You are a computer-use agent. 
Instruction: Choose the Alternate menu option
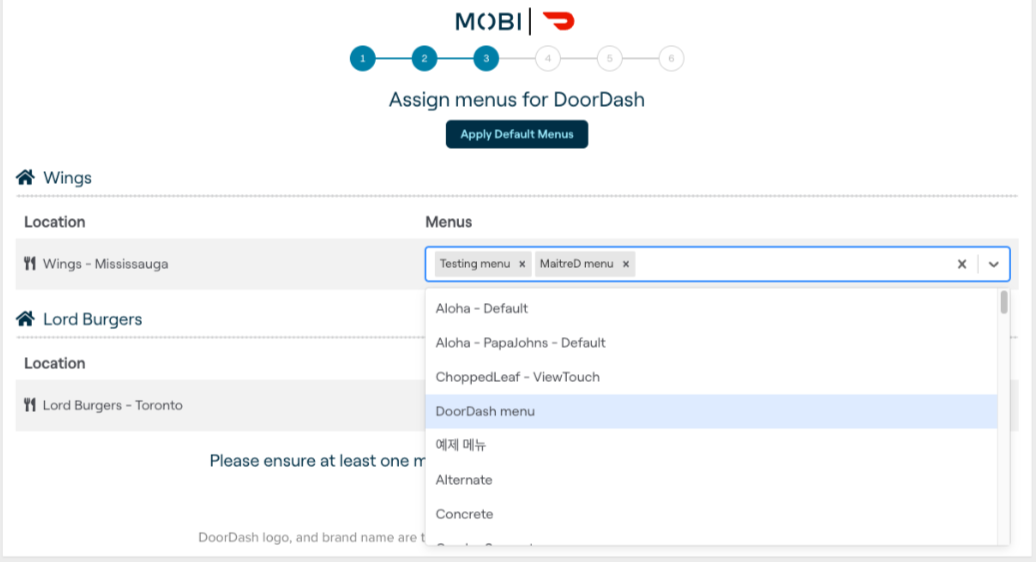pyautogui.click(x=464, y=480)
